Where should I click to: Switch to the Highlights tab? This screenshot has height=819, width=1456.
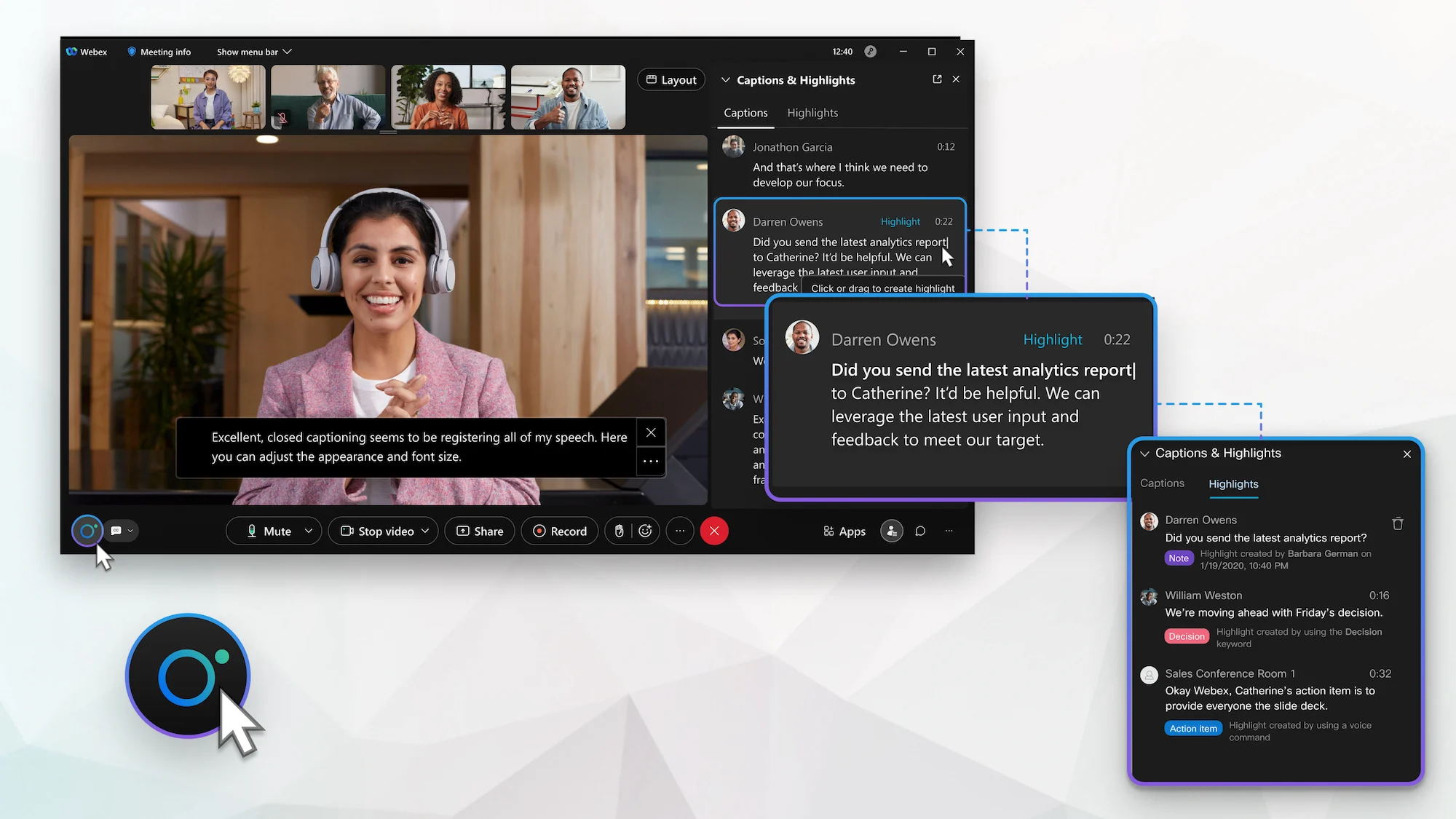click(x=812, y=112)
